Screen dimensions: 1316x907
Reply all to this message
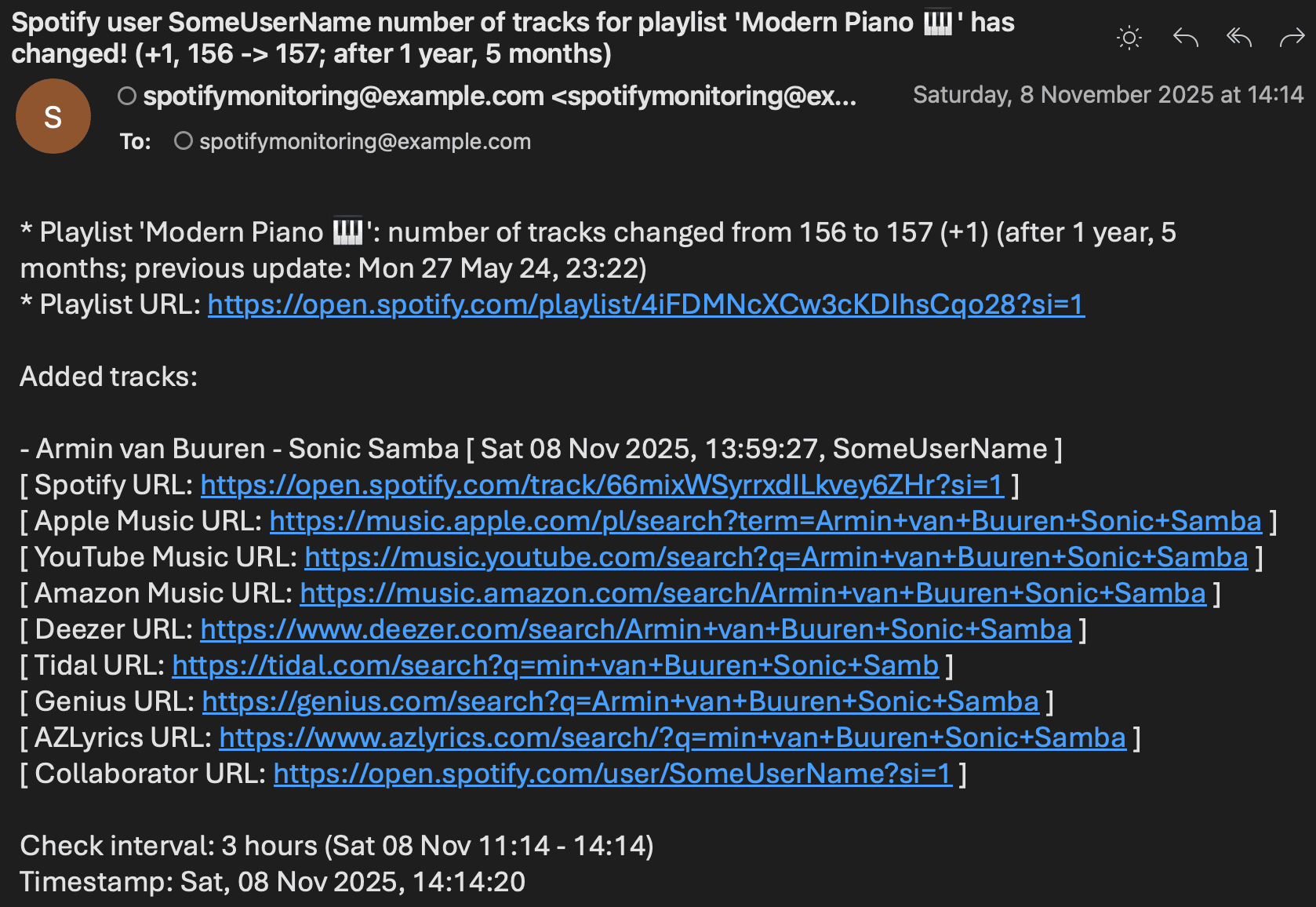click(x=1238, y=37)
